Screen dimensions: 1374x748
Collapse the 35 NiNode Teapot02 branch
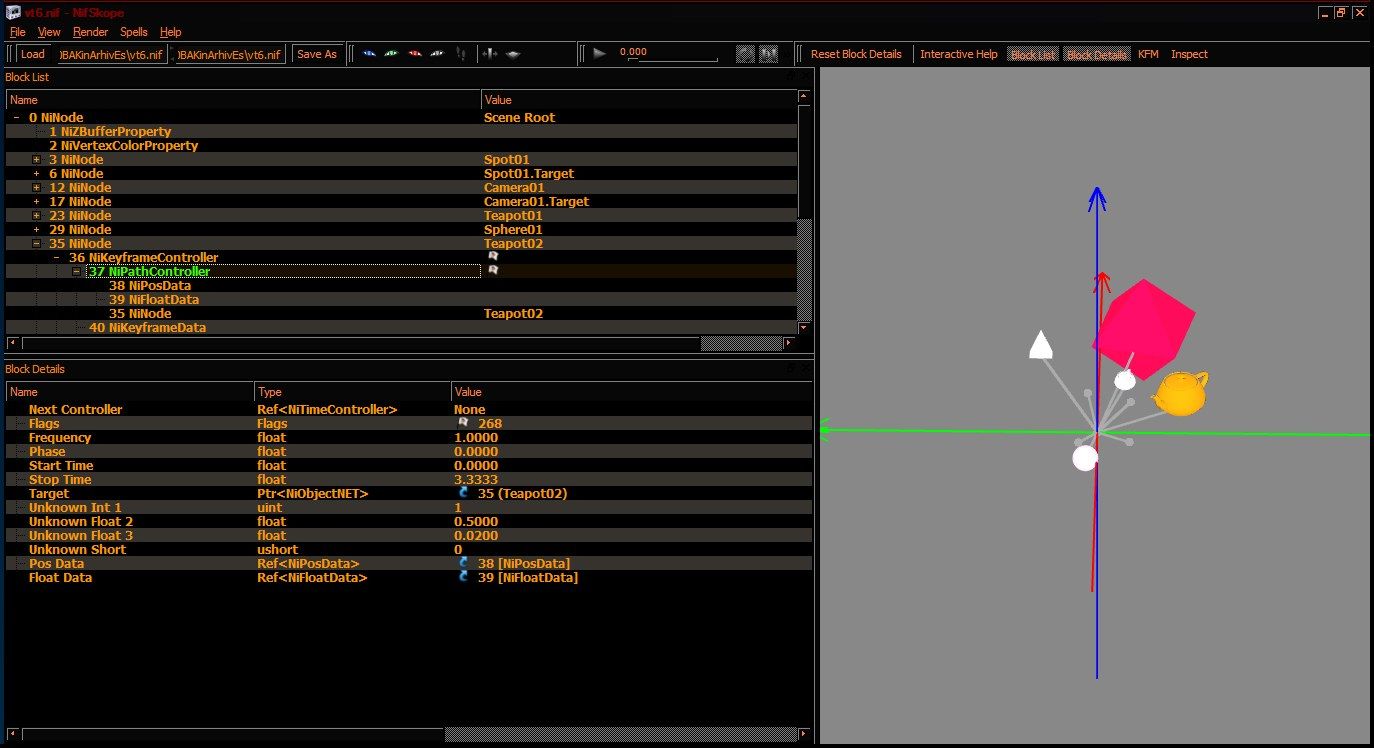pos(37,243)
